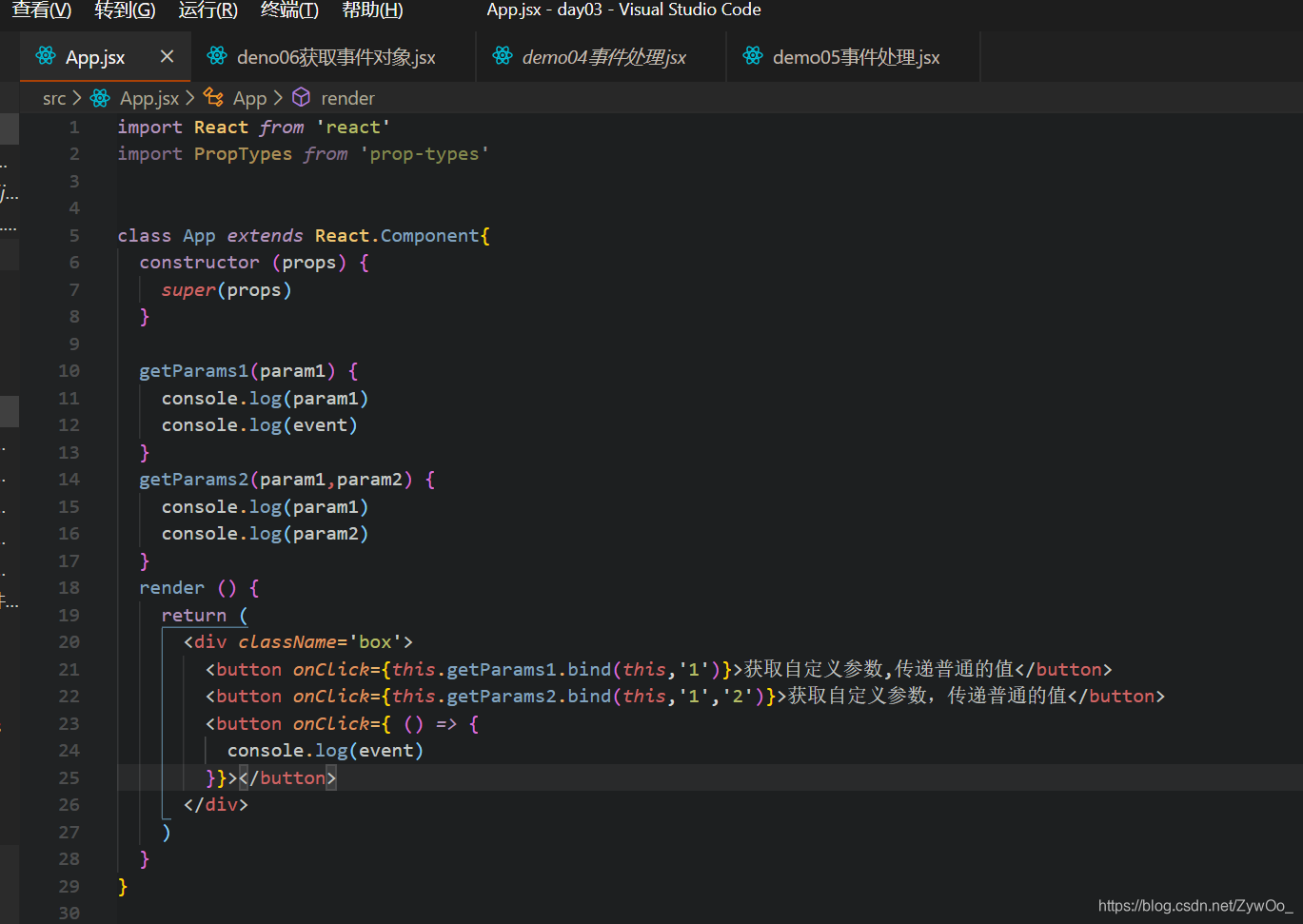
Task: Click 'getParams2(param1,param2)' method definition
Action: tap(276, 480)
